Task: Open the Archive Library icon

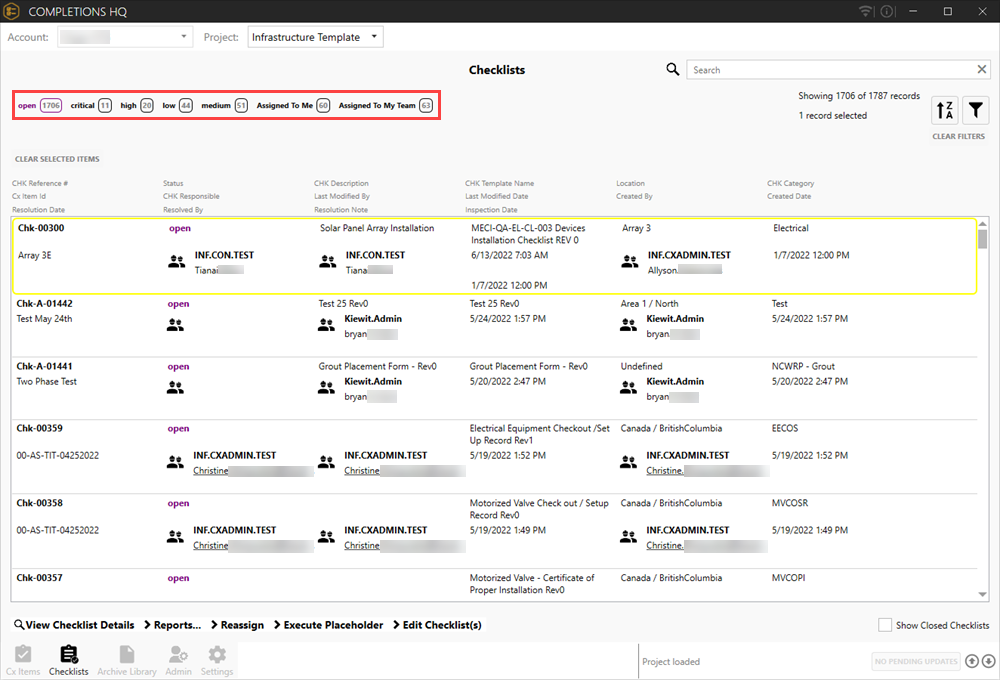Action: pyautogui.click(x=127, y=660)
